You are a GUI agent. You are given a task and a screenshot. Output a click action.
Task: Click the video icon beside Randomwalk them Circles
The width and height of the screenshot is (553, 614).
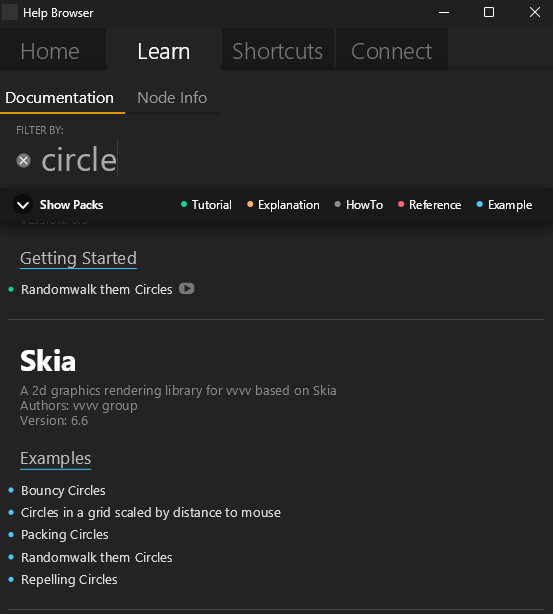coord(186,289)
